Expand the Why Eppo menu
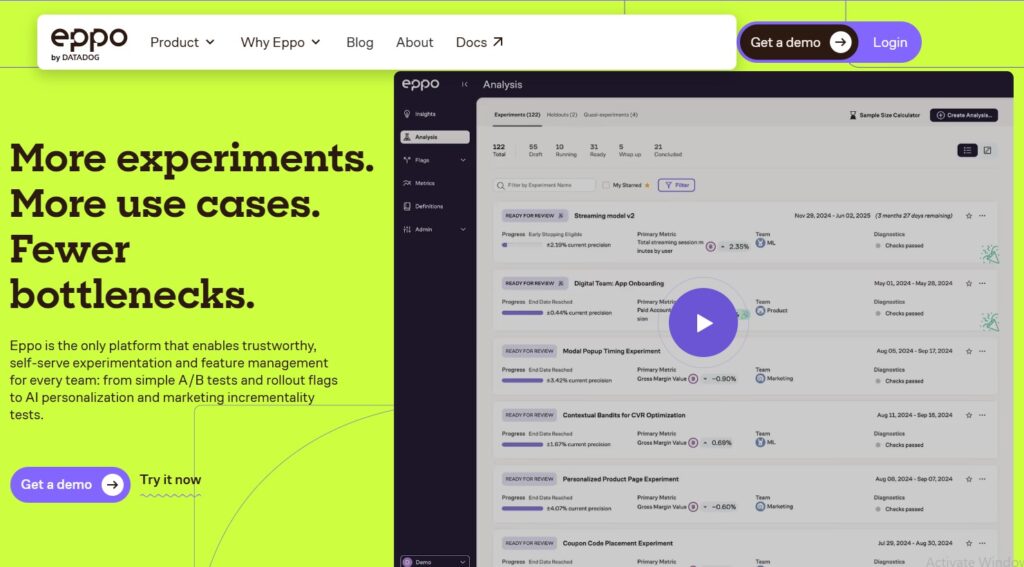This screenshot has width=1024, height=567. [x=280, y=42]
